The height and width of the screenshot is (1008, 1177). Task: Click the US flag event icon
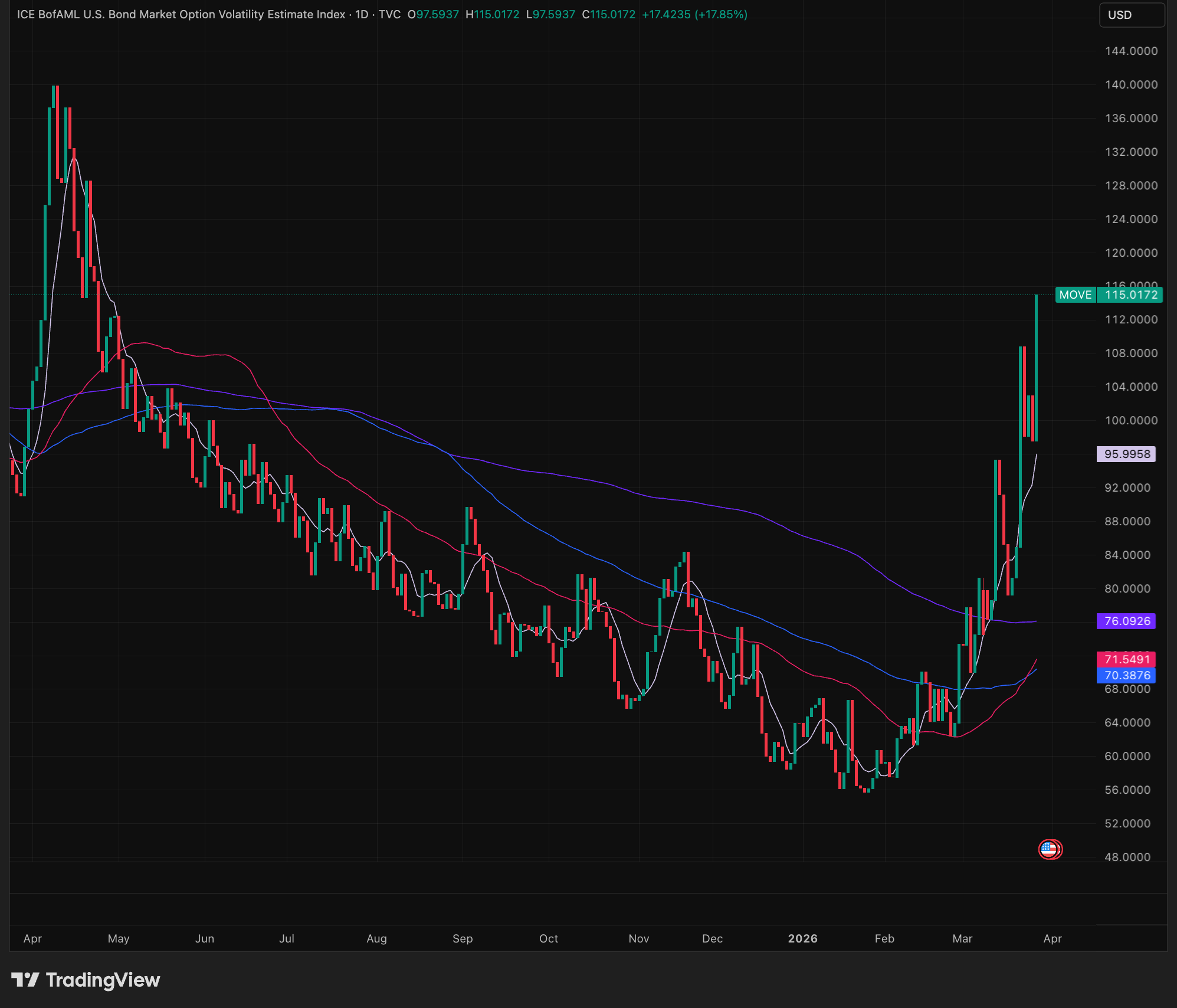pyautogui.click(x=1050, y=849)
